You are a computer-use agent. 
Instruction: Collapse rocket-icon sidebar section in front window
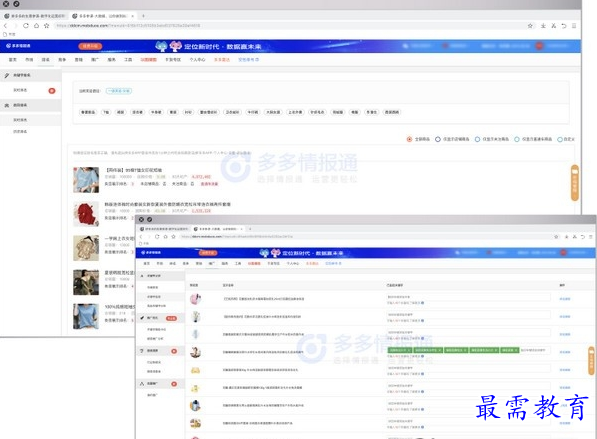click(160, 384)
